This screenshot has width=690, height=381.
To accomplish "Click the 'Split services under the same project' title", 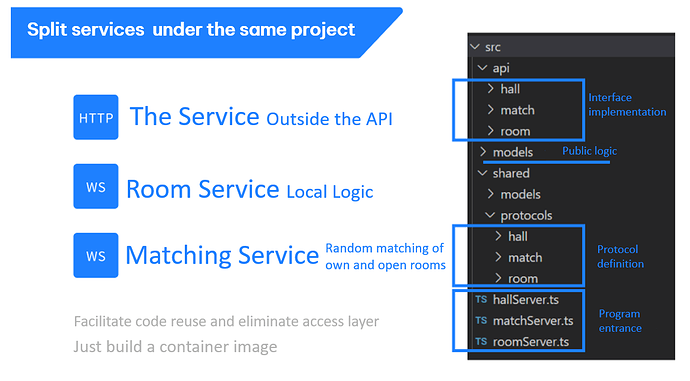I will (191, 30).
